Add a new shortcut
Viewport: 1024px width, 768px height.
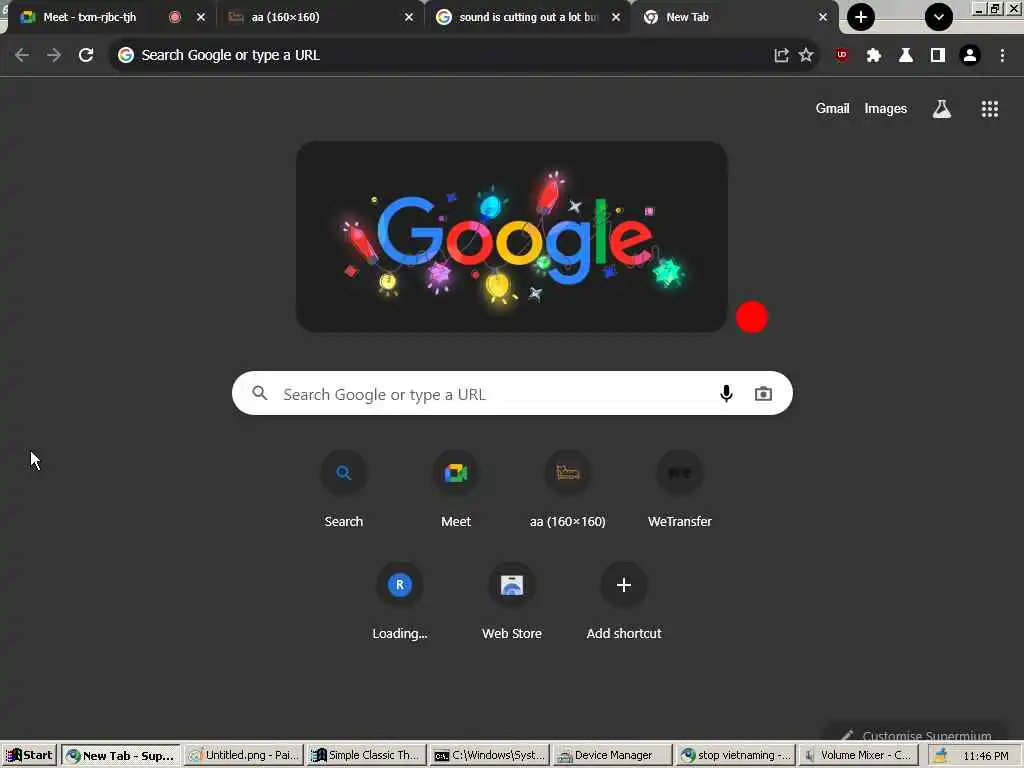click(624, 601)
